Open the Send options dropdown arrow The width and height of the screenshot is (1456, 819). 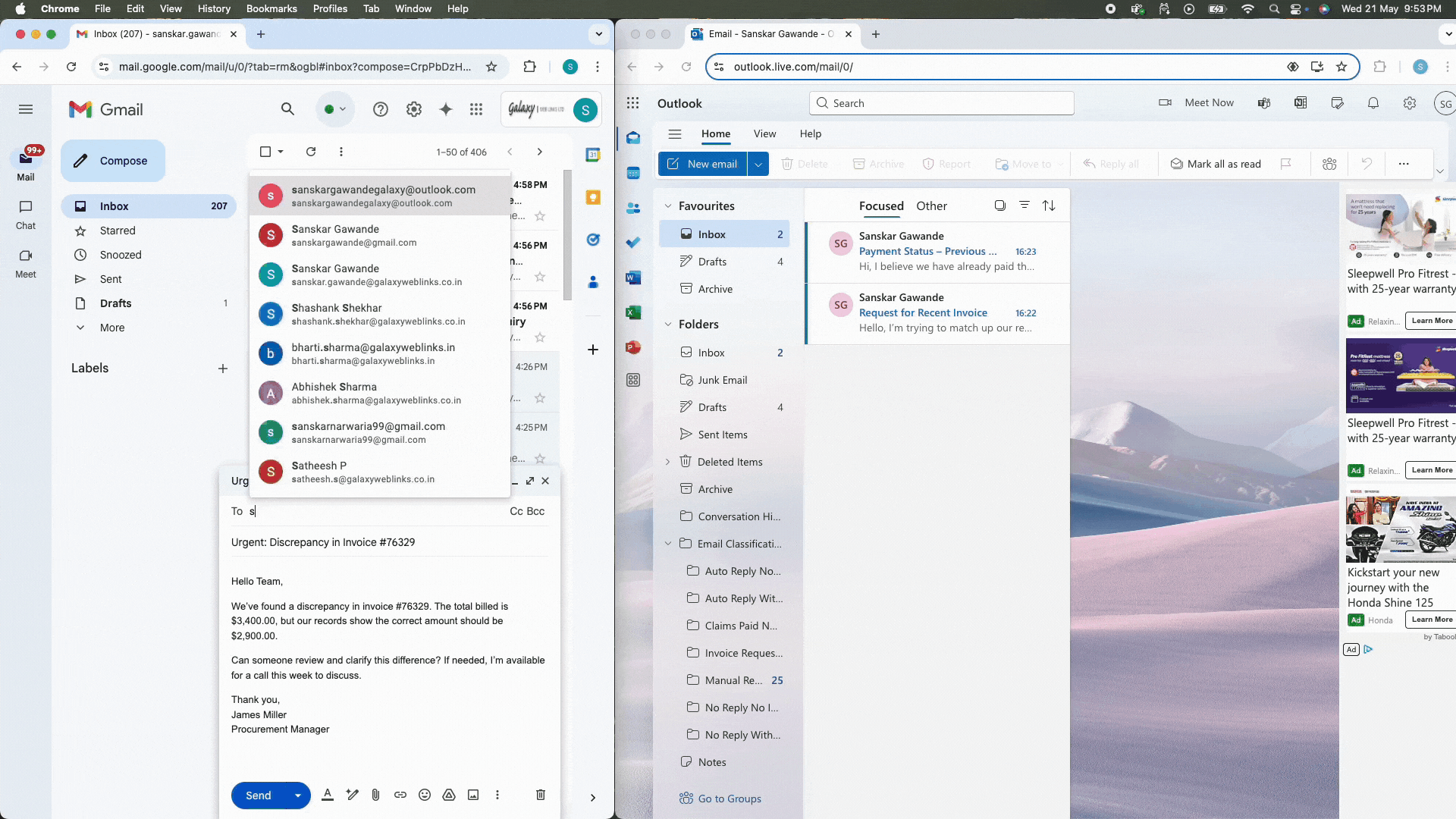298,795
